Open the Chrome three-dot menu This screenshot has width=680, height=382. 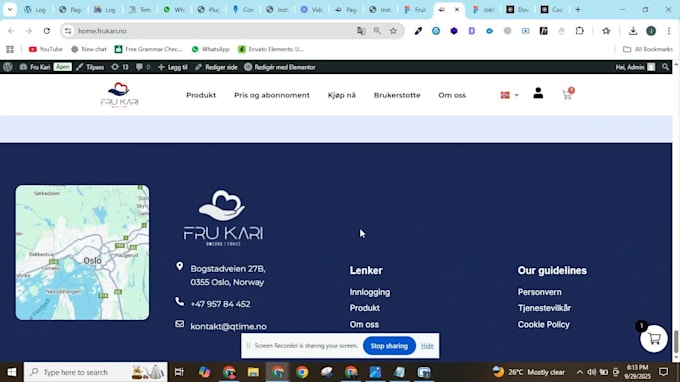pos(669,31)
